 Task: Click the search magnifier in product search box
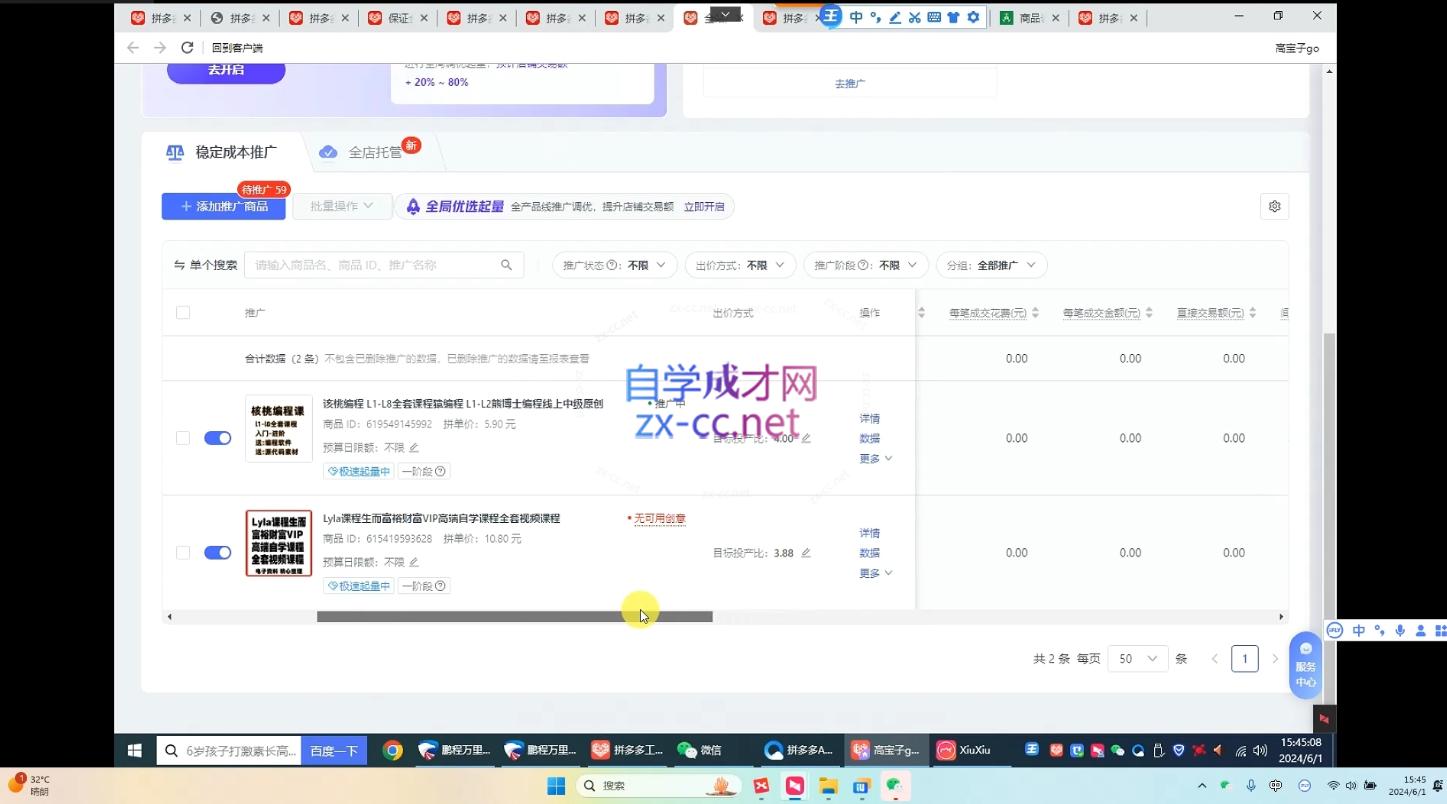pyautogui.click(x=507, y=265)
